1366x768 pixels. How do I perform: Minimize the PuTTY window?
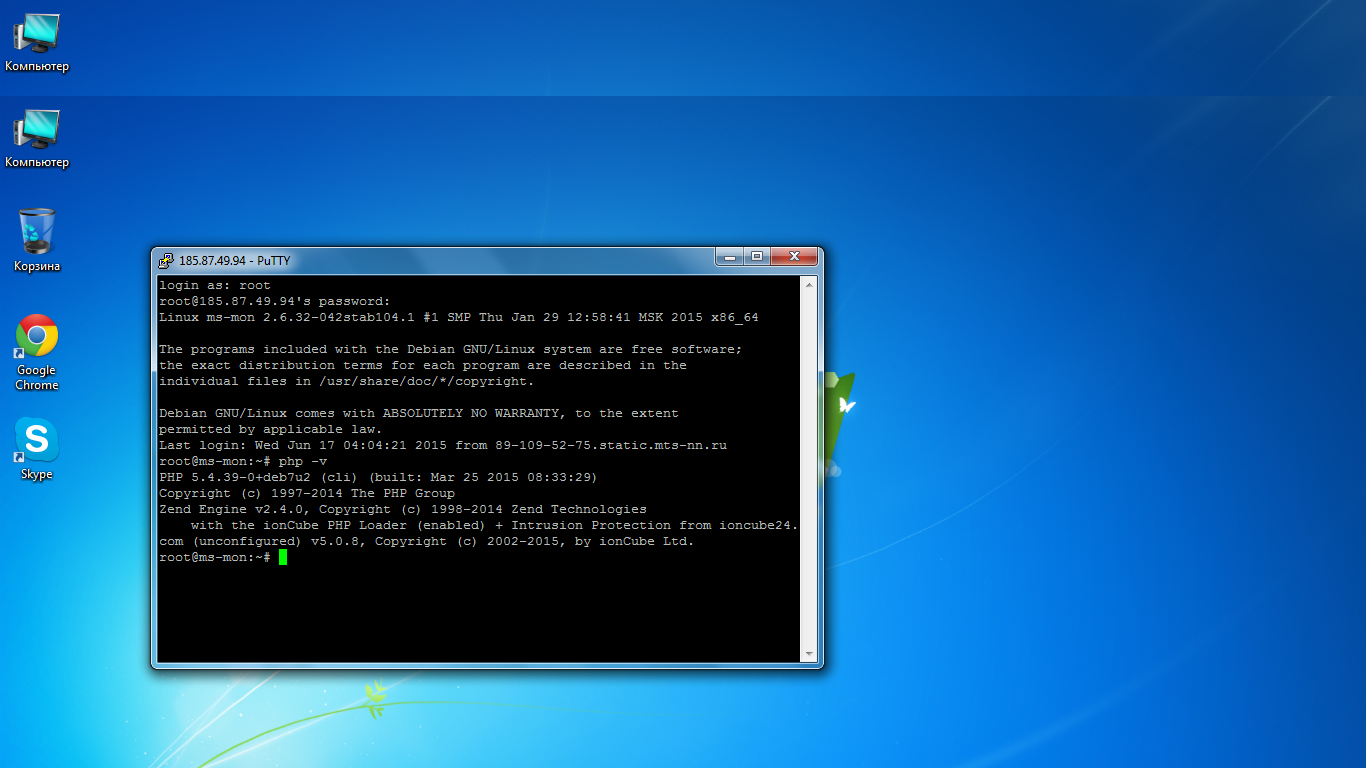731,257
